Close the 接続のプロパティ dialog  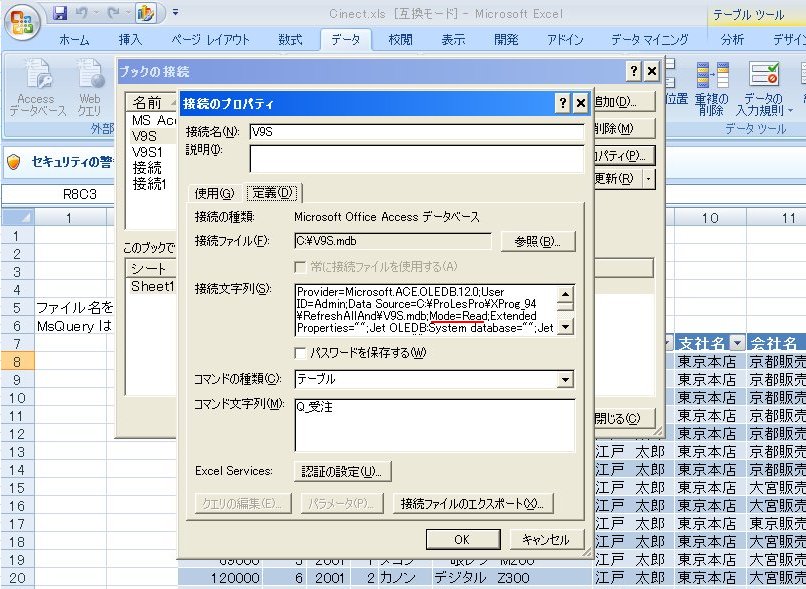[580, 103]
